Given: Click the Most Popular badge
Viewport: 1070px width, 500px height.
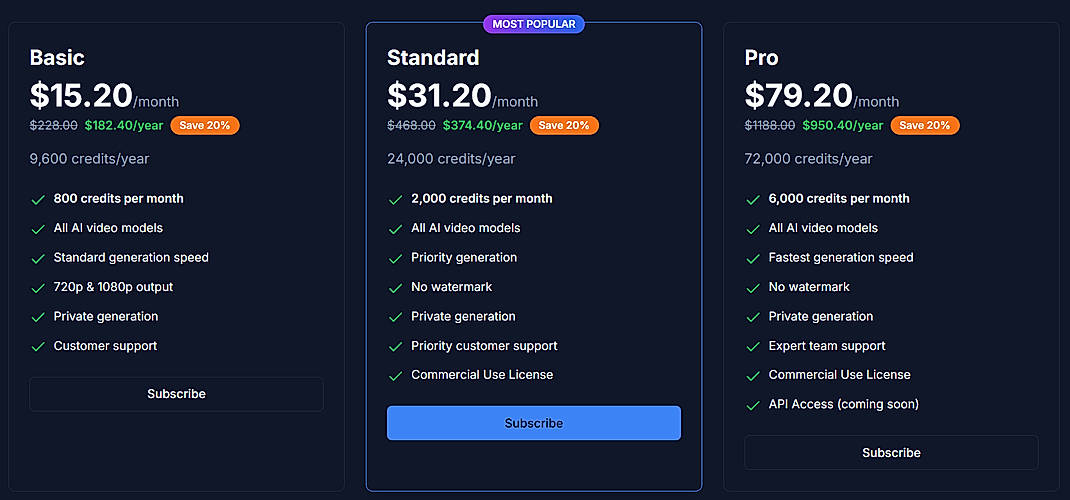Looking at the screenshot, I should point(534,24).
